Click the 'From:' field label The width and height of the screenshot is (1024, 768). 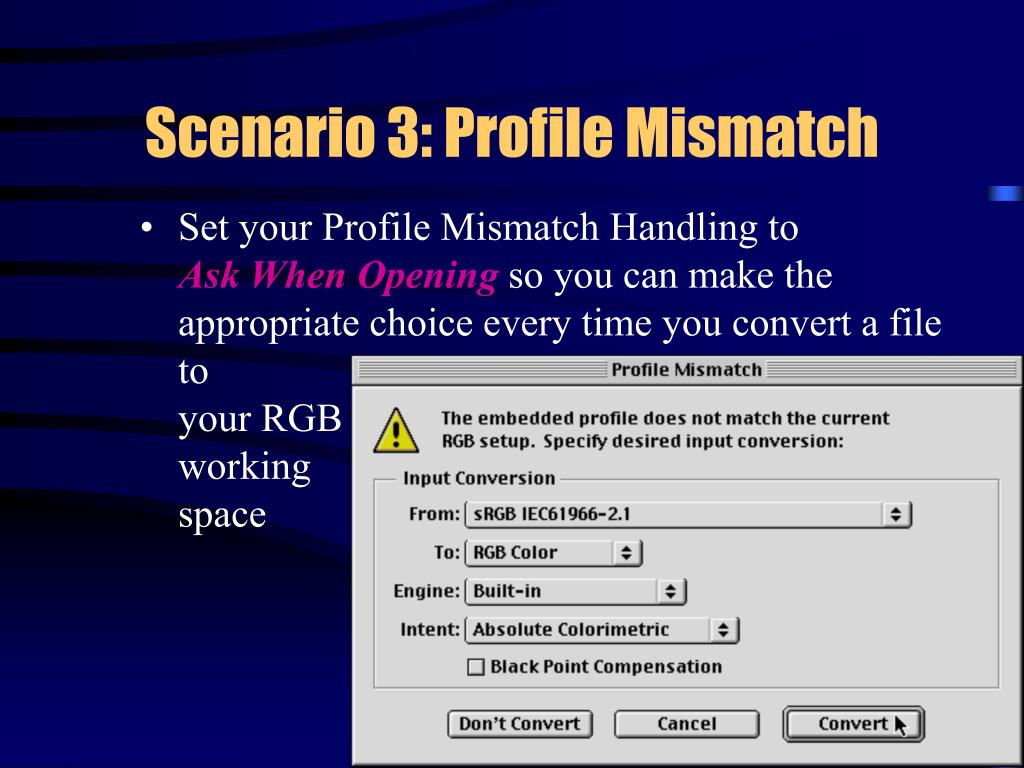pyautogui.click(x=434, y=514)
